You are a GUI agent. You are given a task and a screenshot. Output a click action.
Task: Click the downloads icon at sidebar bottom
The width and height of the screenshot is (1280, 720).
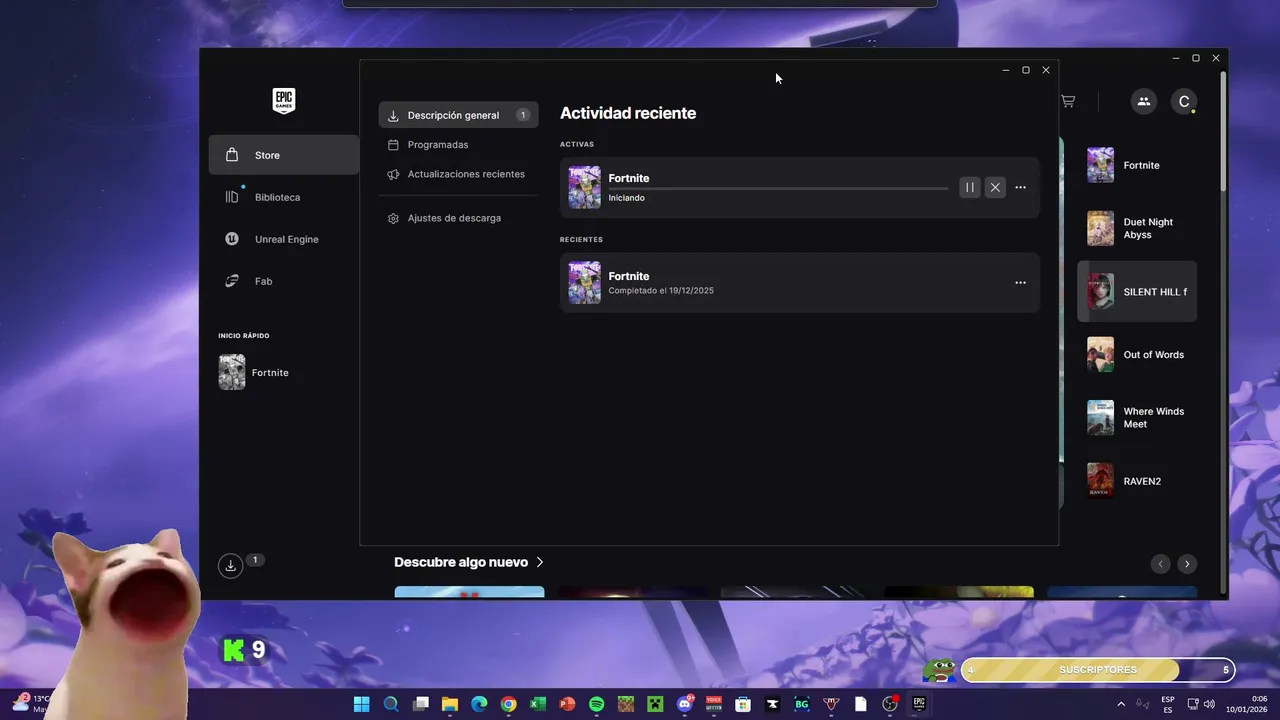(231, 566)
